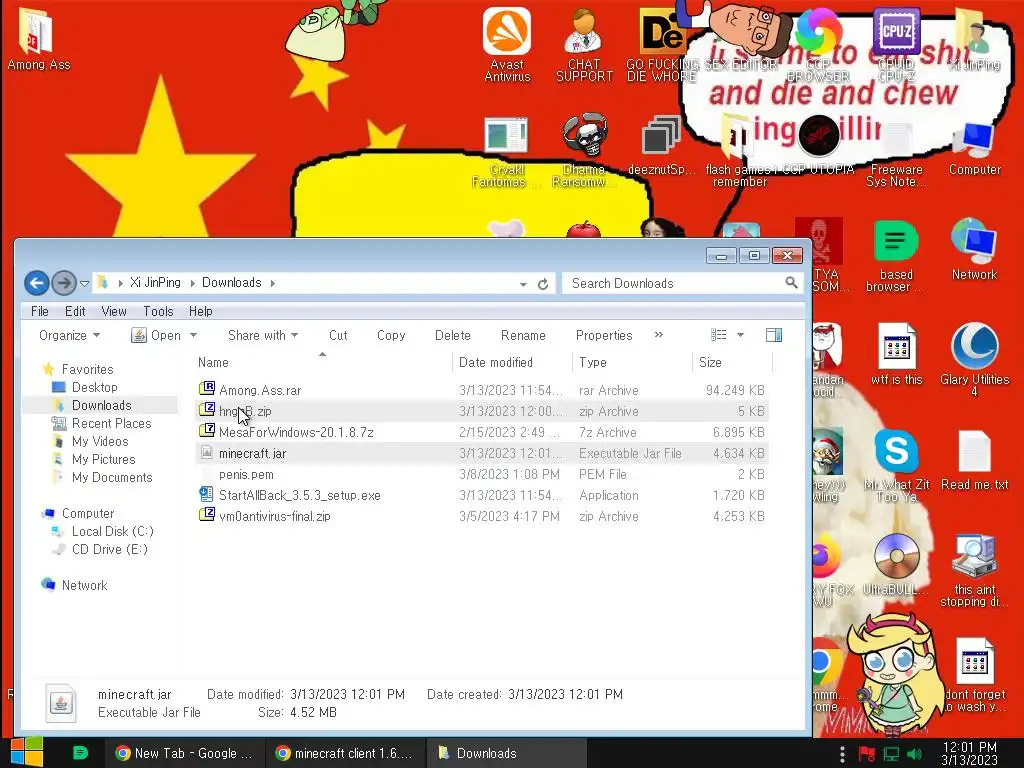Click the UltraBULL disc desktop icon
Image resolution: width=1024 pixels, height=768 pixels.
[x=896, y=565]
